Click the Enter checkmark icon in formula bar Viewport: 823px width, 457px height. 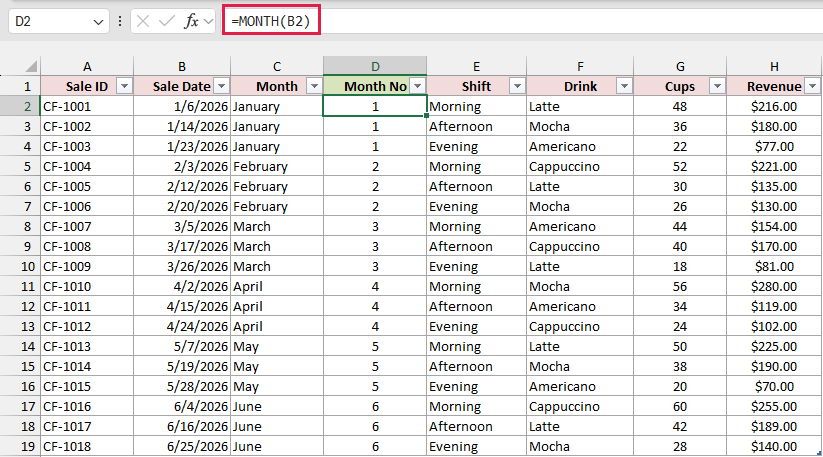click(166, 21)
